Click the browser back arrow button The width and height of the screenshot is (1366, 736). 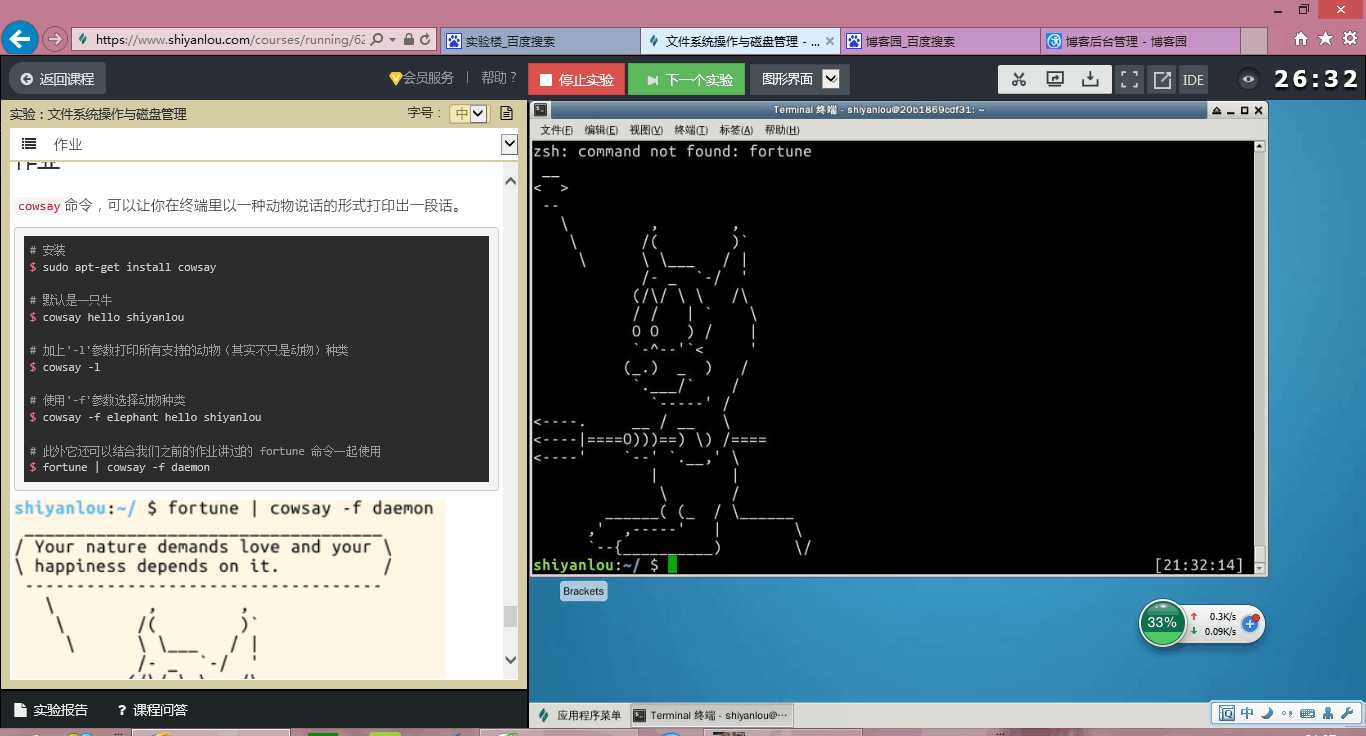(20, 39)
